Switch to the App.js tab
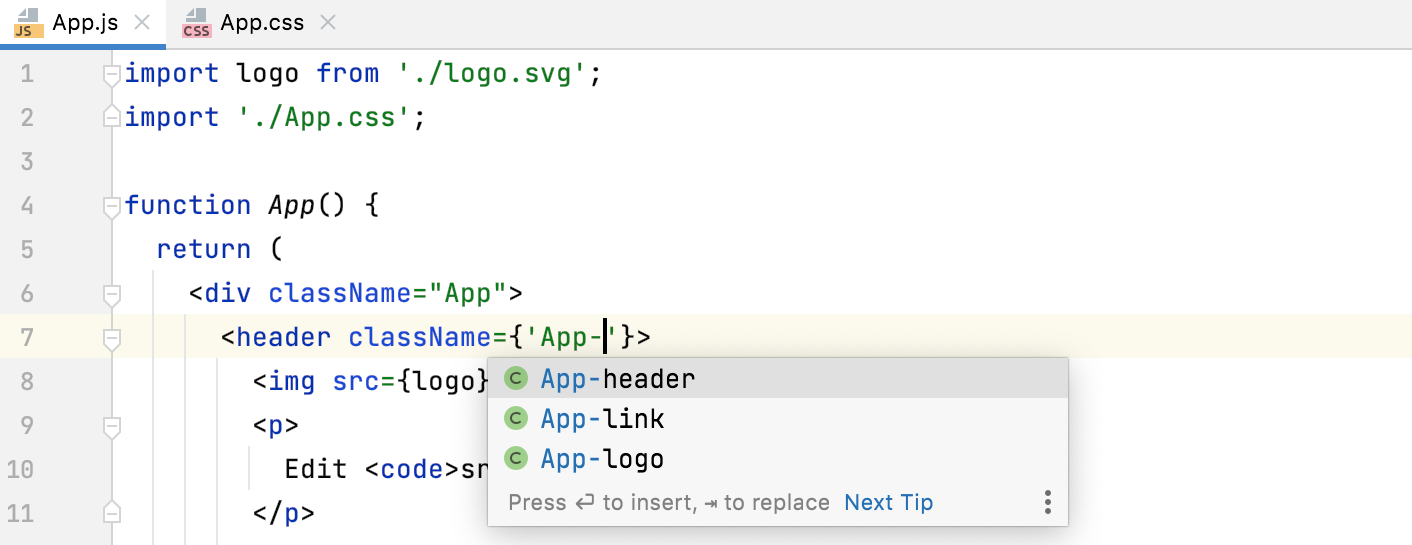The width and height of the screenshot is (1412, 545). pos(82,23)
